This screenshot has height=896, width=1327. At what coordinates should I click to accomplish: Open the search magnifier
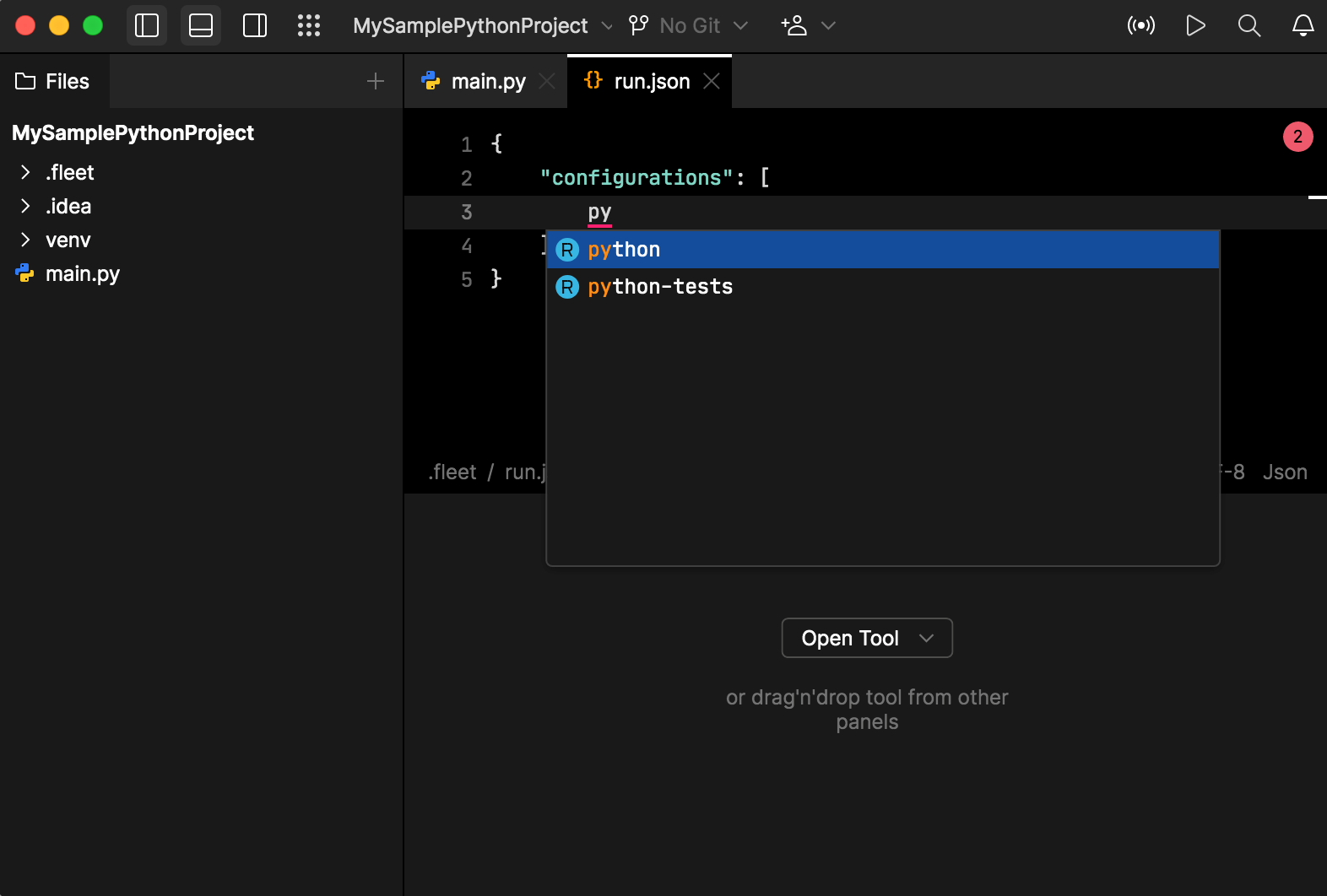pyautogui.click(x=1249, y=25)
